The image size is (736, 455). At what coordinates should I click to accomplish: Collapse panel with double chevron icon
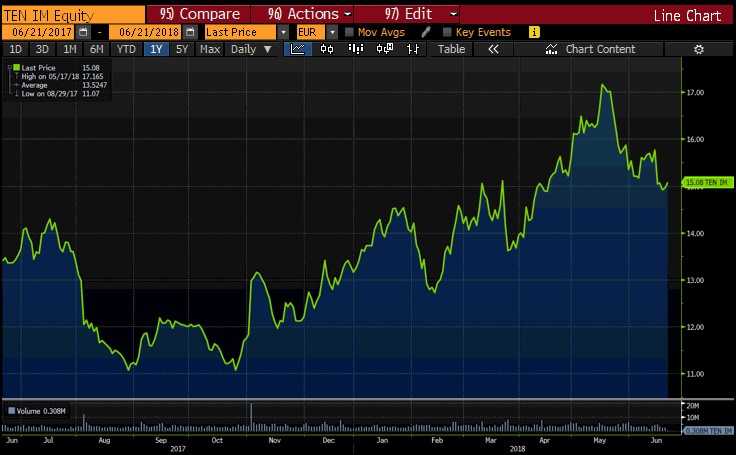(x=493, y=49)
